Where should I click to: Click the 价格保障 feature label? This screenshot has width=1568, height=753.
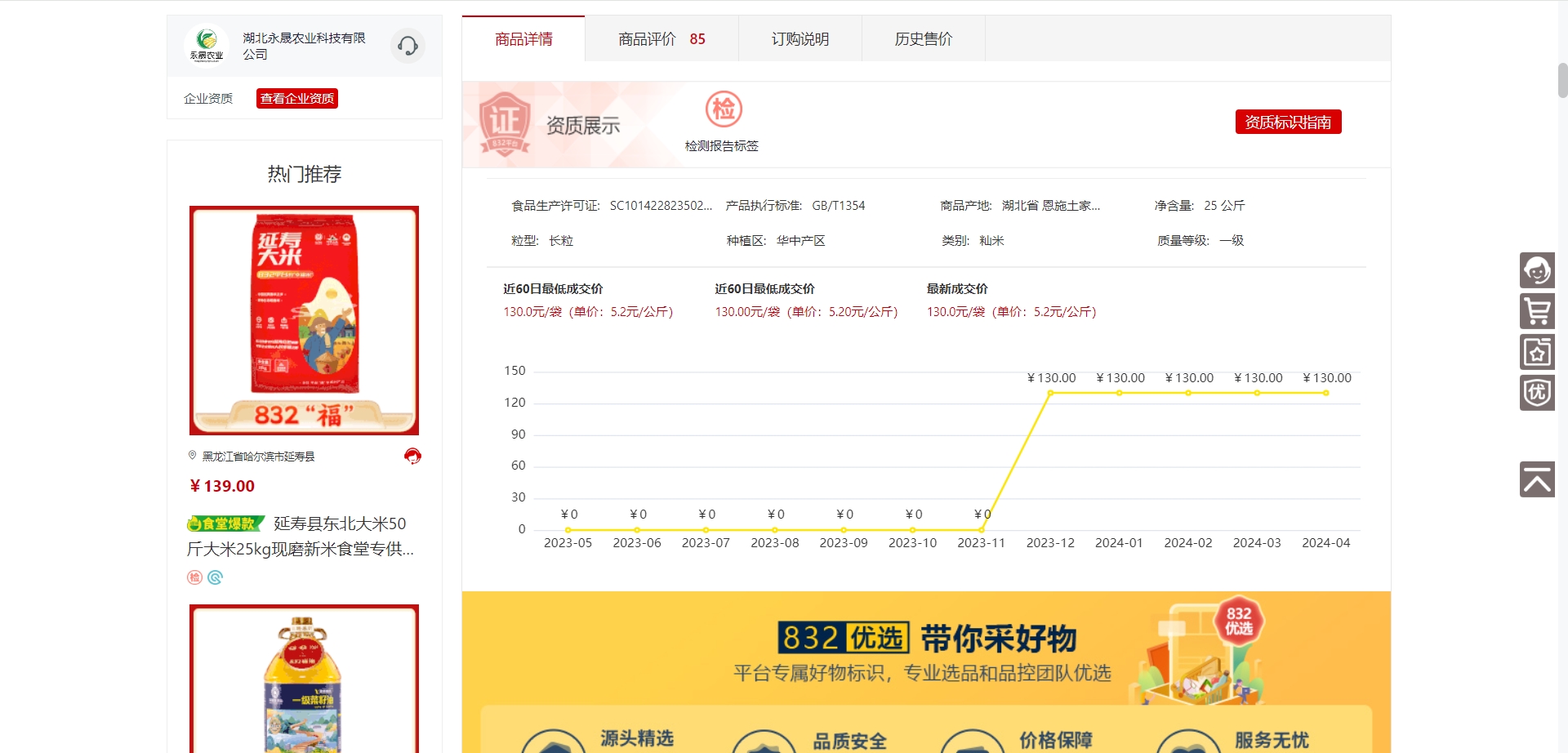click(1055, 740)
